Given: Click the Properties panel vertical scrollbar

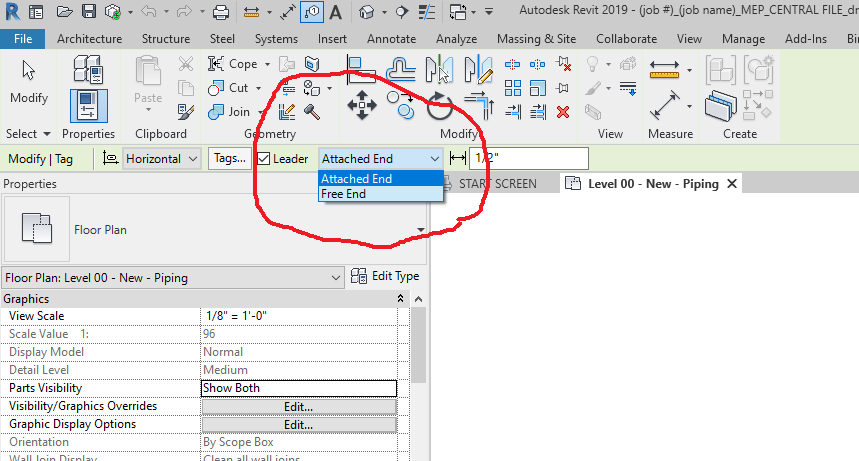Looking at the screenshot, I should point(419,345).
